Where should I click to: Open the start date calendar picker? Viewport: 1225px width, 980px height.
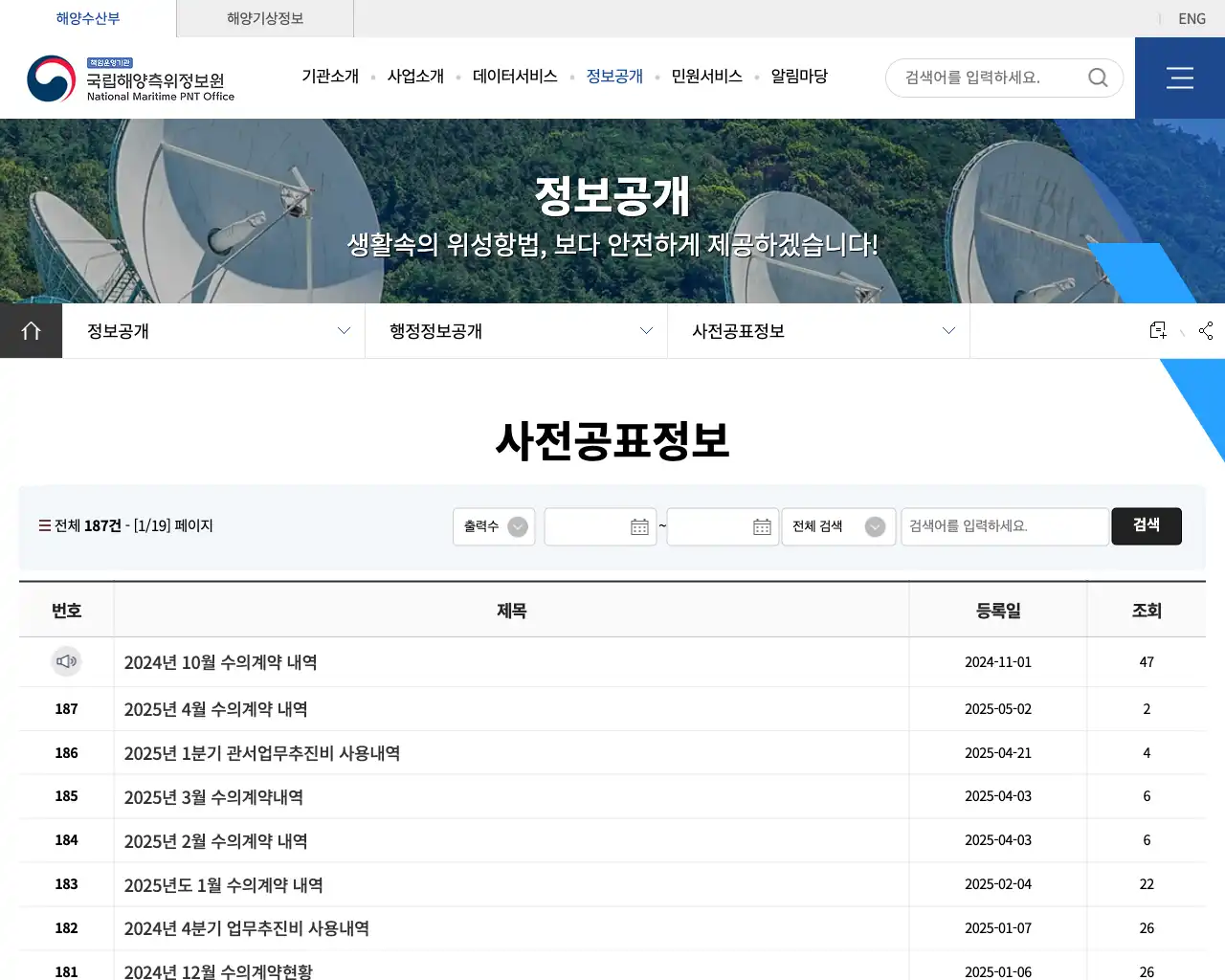639,526
